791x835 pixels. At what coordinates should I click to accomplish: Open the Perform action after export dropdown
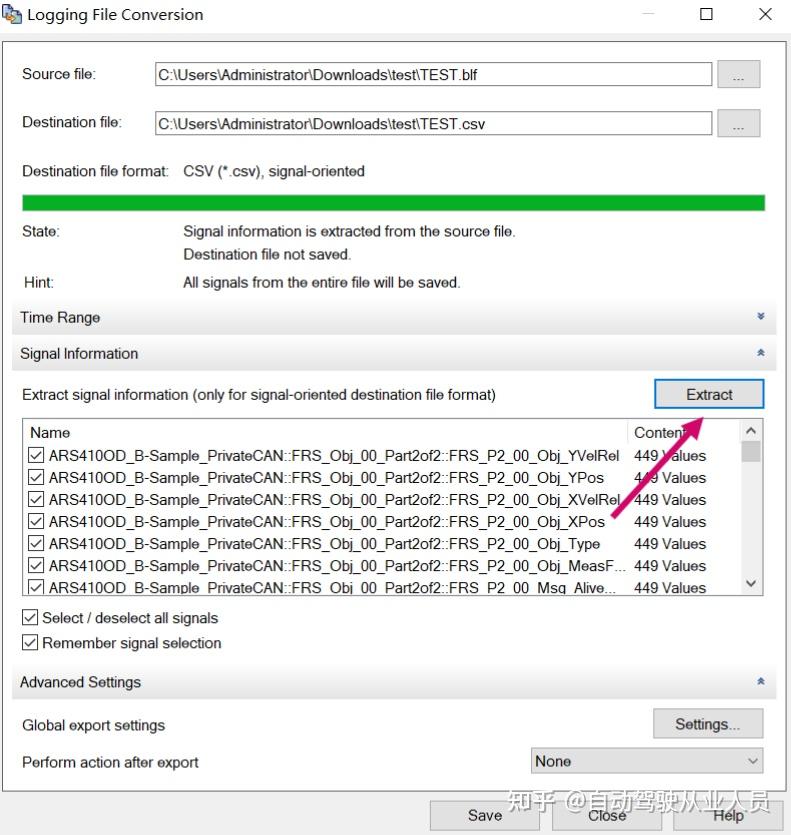pyautogui.click(x=647, y=761)
